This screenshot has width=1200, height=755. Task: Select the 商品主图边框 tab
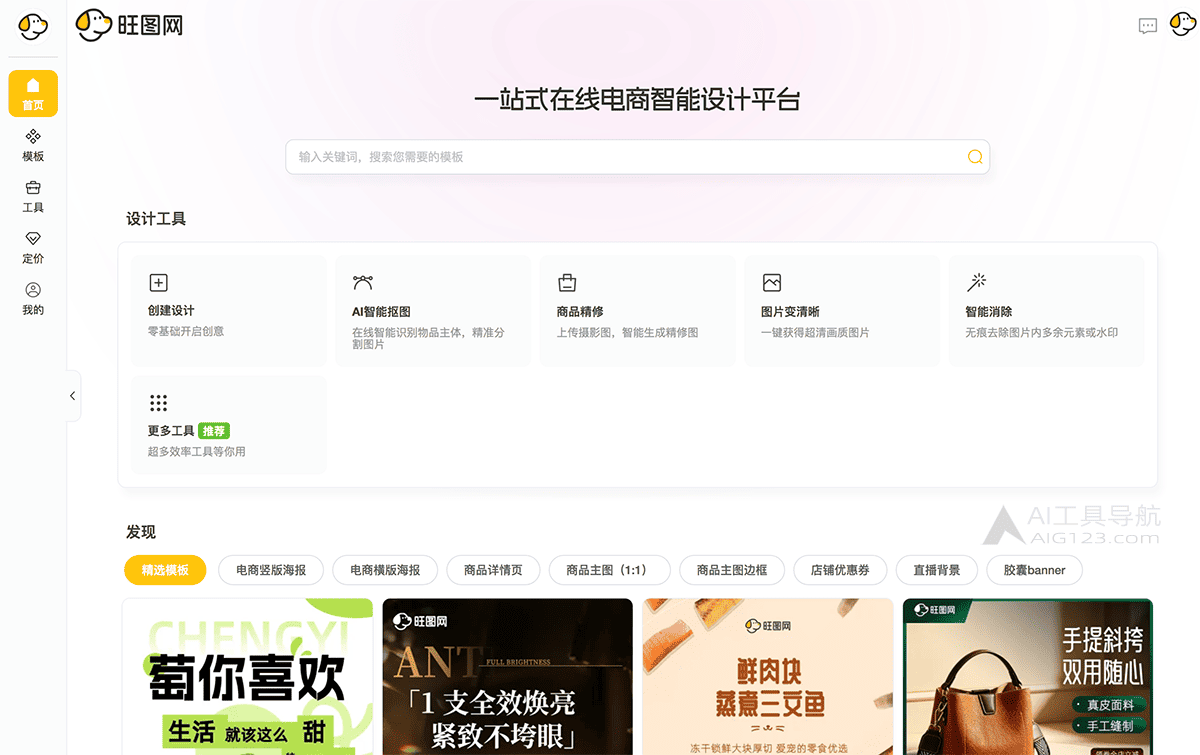click(732, 570)
